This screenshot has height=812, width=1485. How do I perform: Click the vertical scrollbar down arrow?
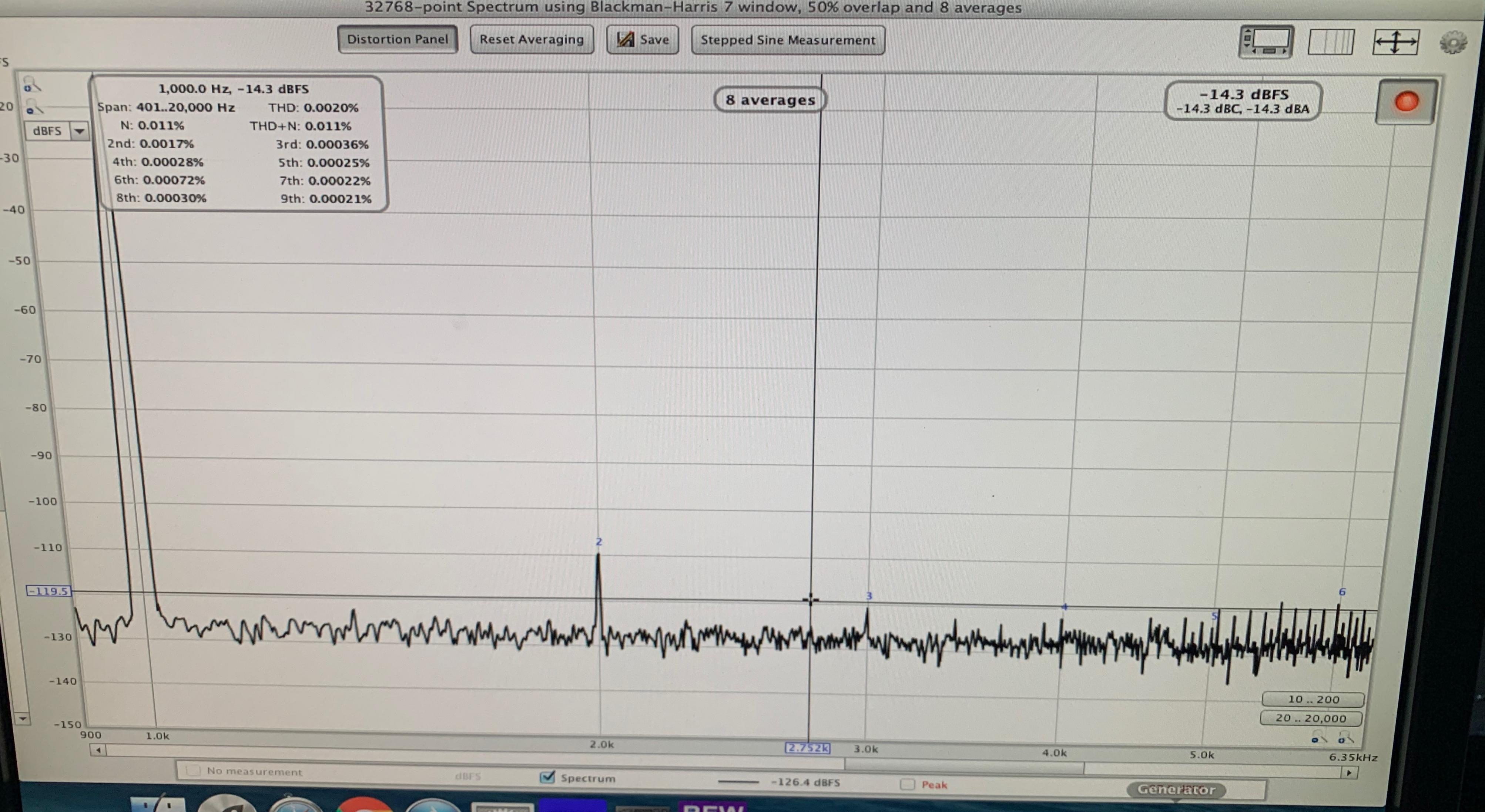[22, 719]
